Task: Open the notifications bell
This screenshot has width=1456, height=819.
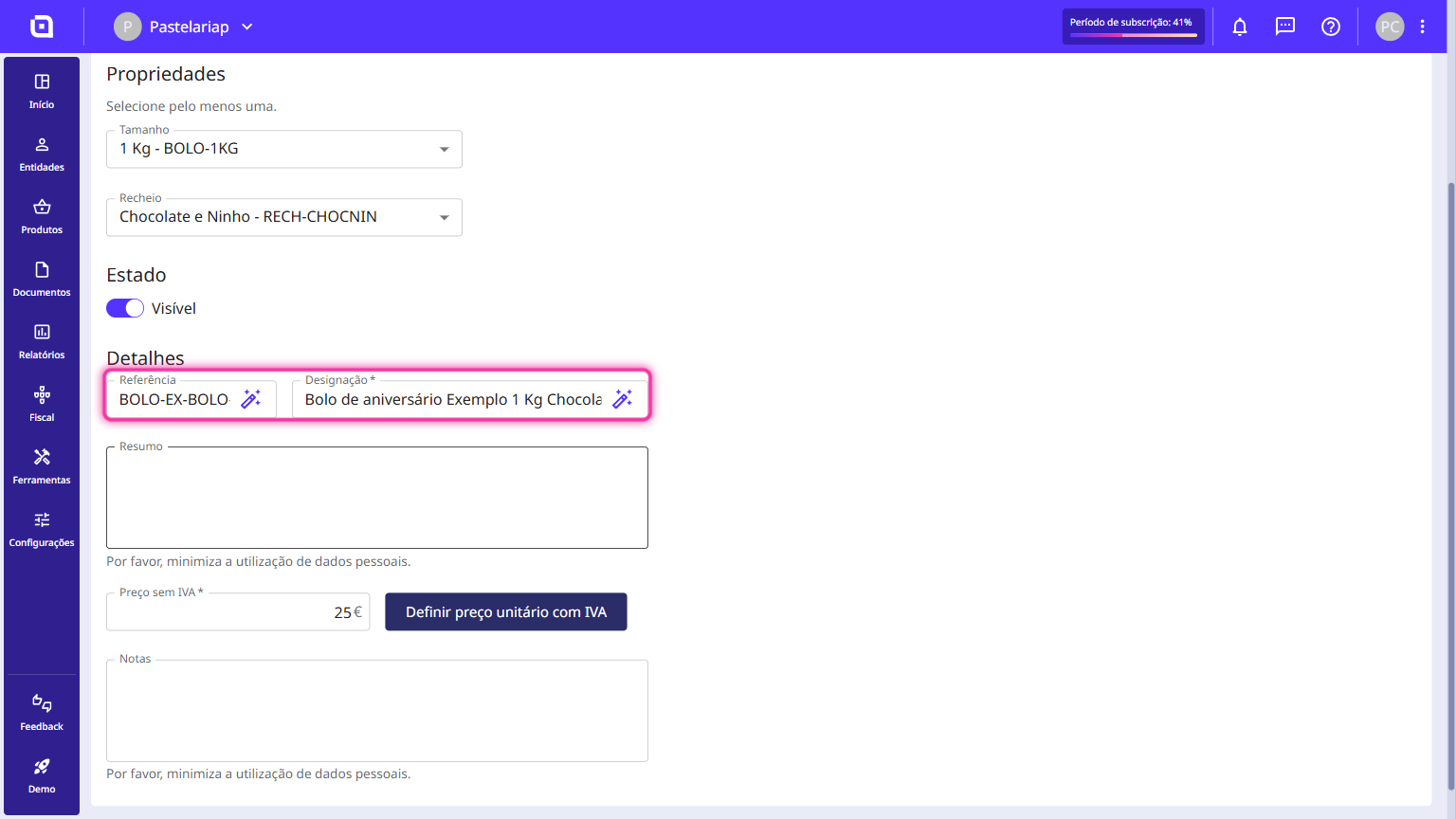Action: (1240, 27)
